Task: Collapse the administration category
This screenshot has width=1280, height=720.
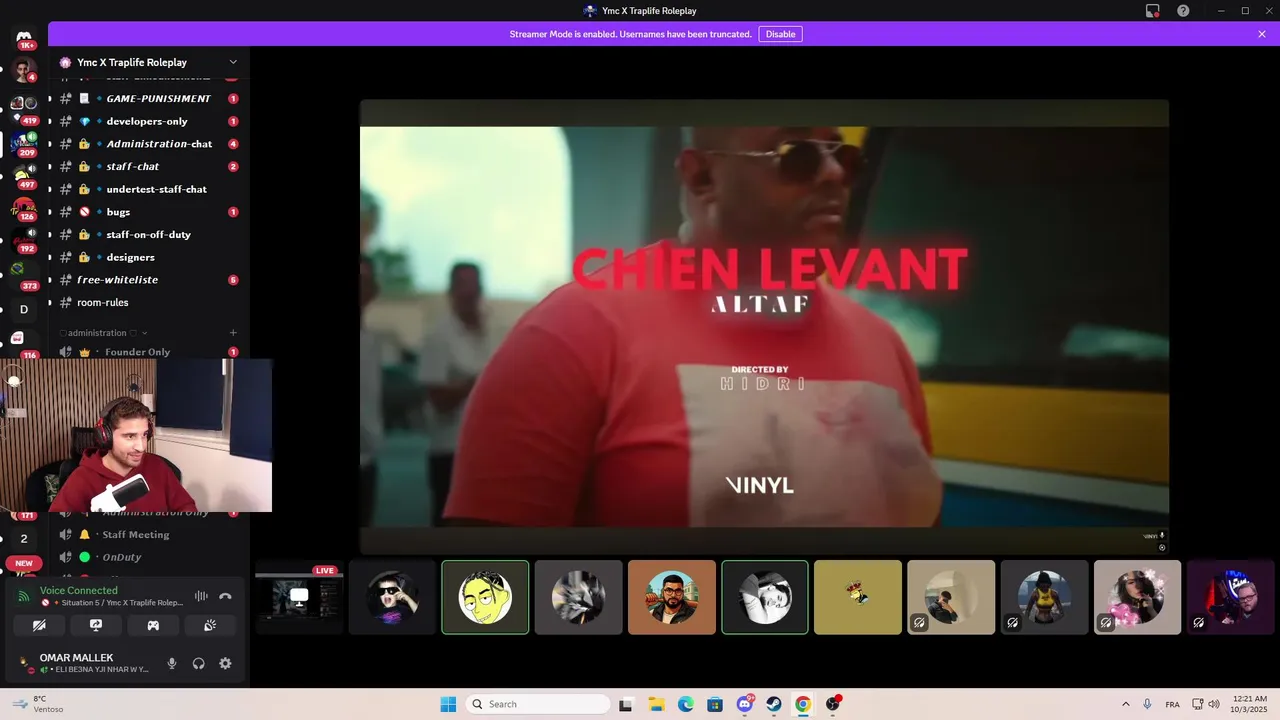Action: [x=105, y=333]
